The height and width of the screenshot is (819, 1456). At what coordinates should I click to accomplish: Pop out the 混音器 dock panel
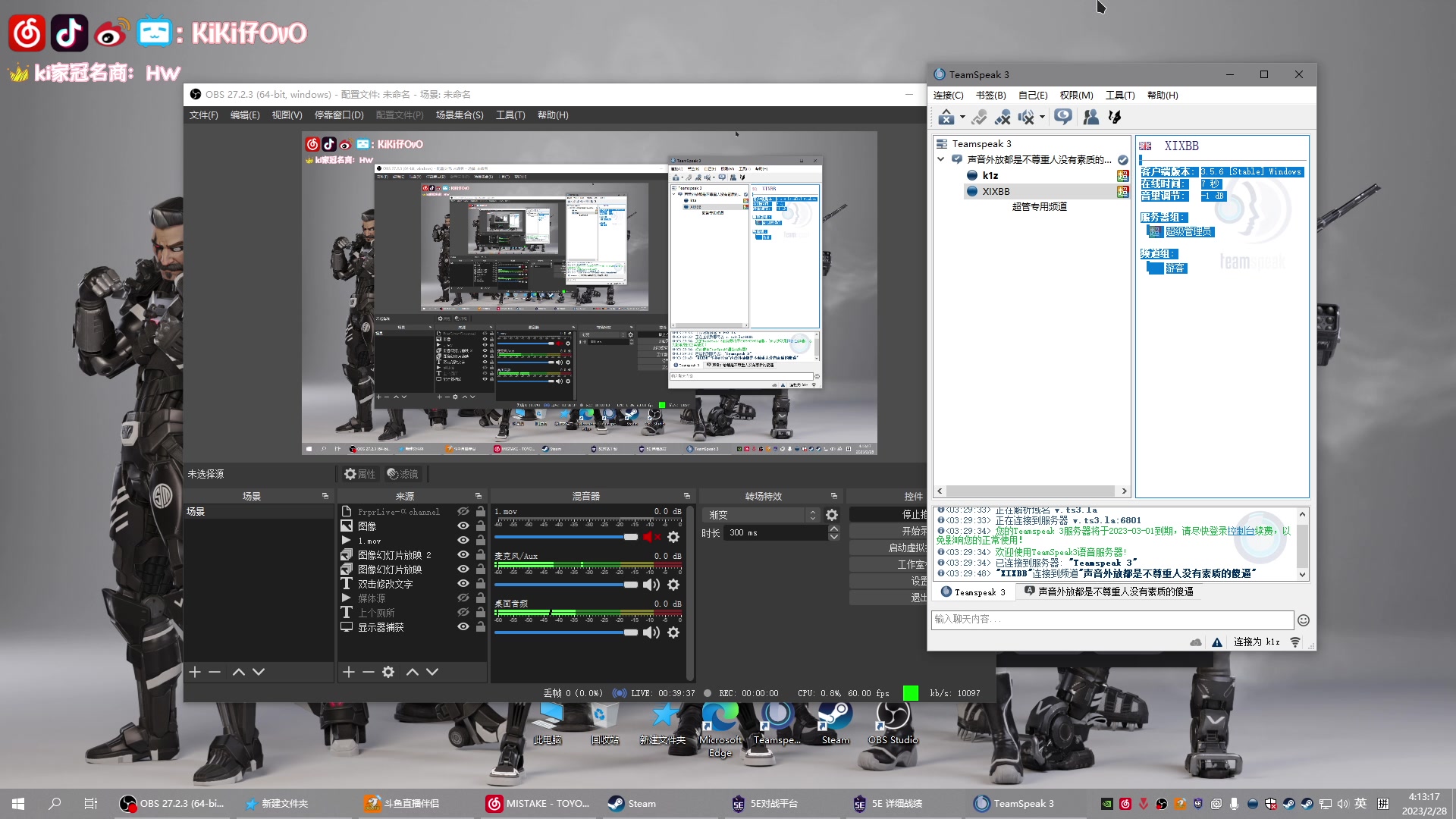[x=687, y=496]
